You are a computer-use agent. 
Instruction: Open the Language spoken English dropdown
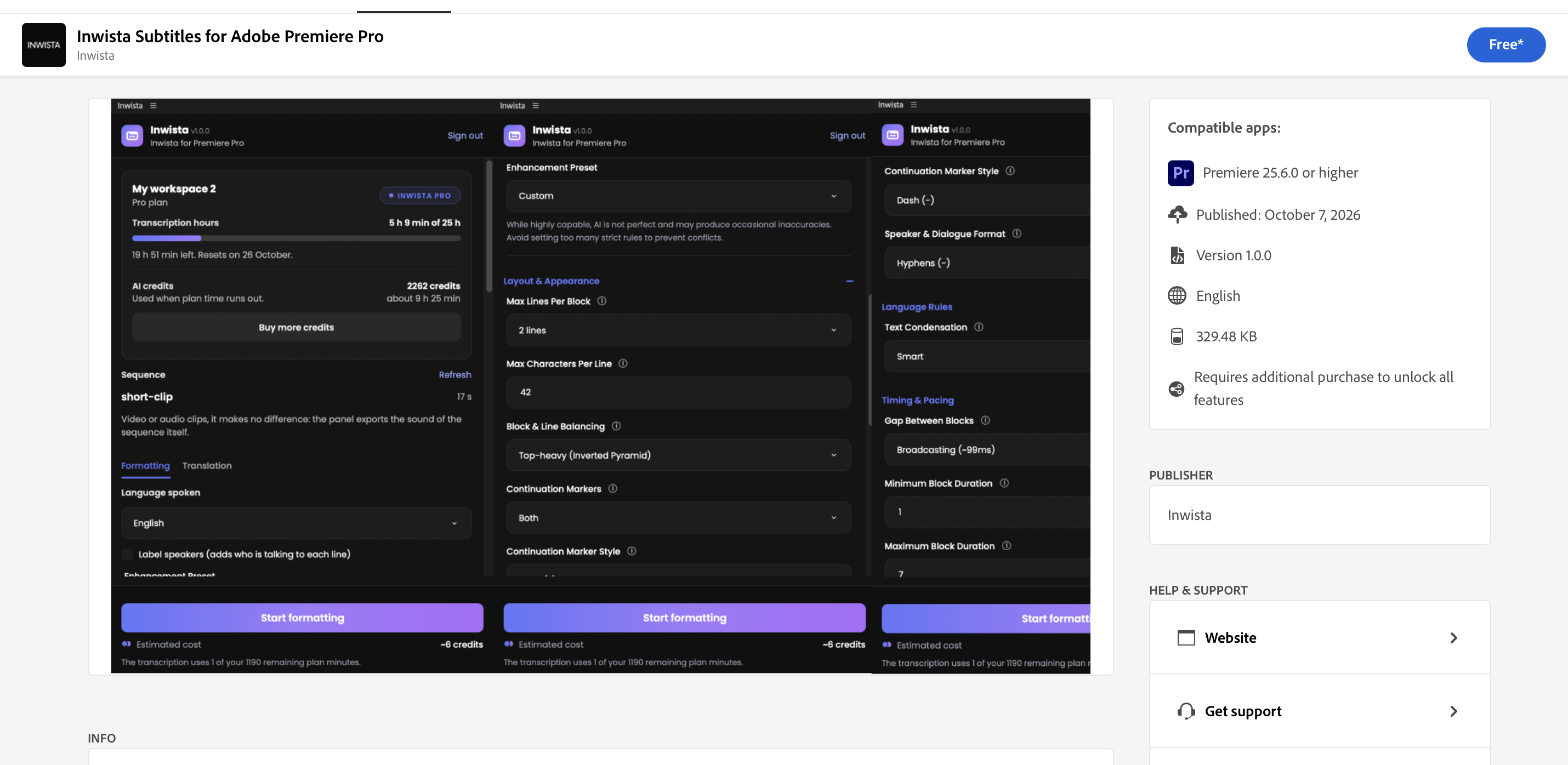coord(296,523)
